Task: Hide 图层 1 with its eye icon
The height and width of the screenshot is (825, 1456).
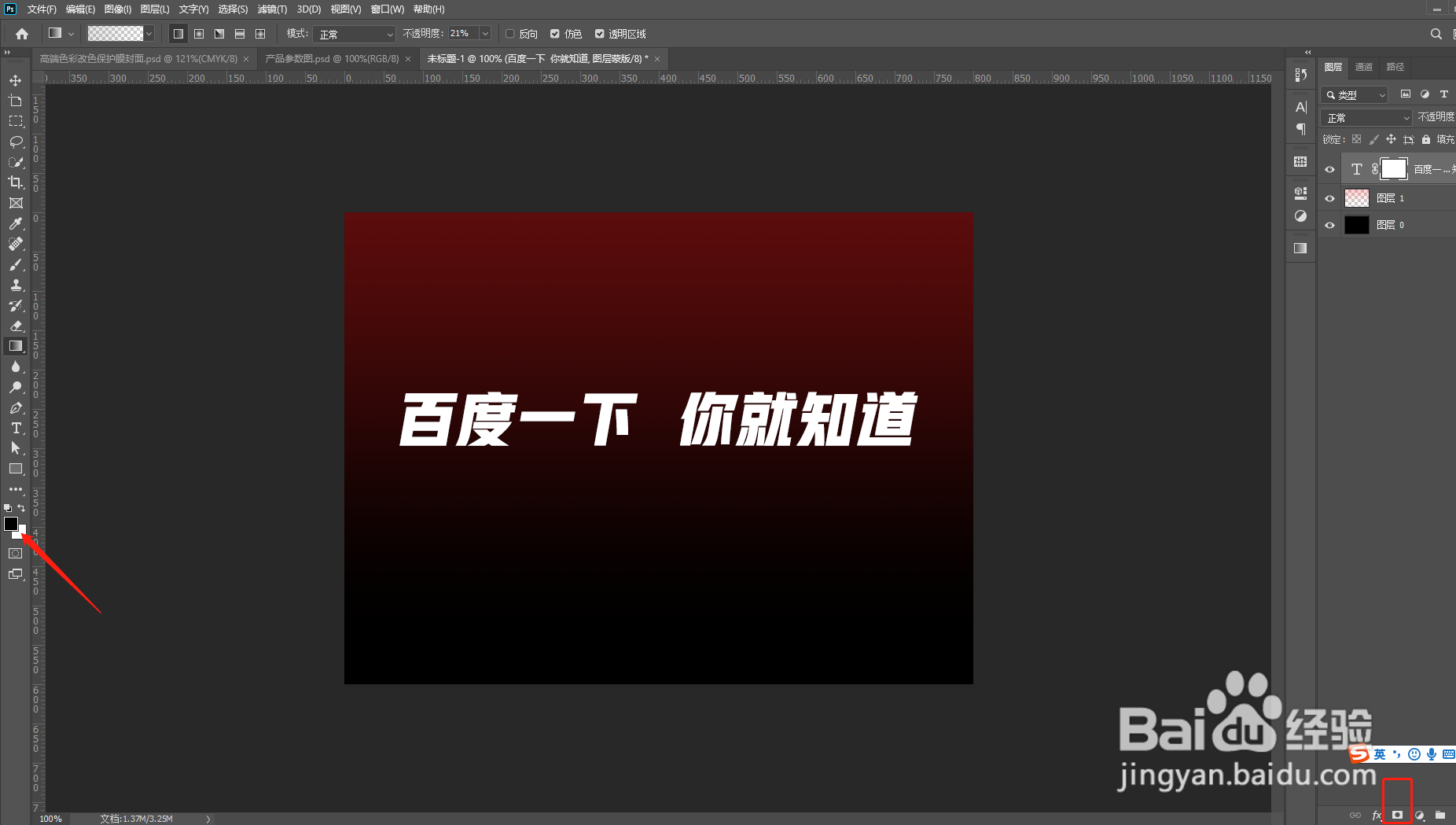Action: click(1329, 198)
